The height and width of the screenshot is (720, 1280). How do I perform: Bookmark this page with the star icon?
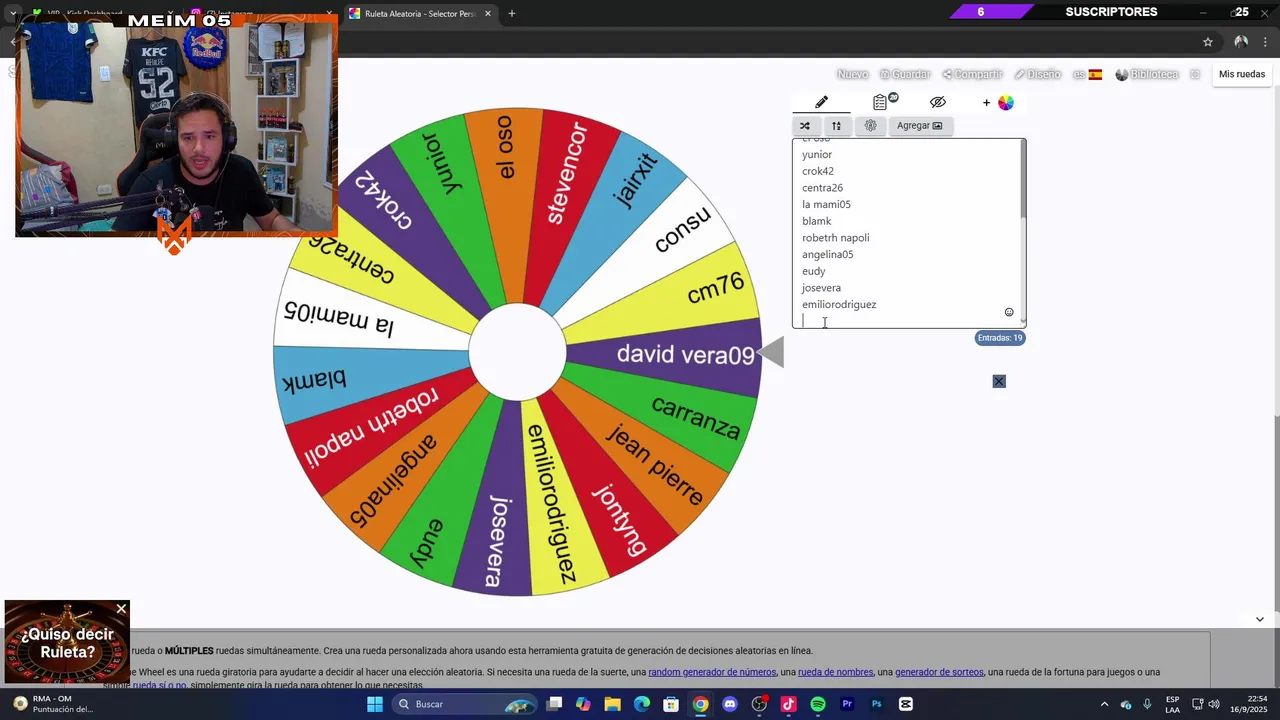[x=1208, y=42]
